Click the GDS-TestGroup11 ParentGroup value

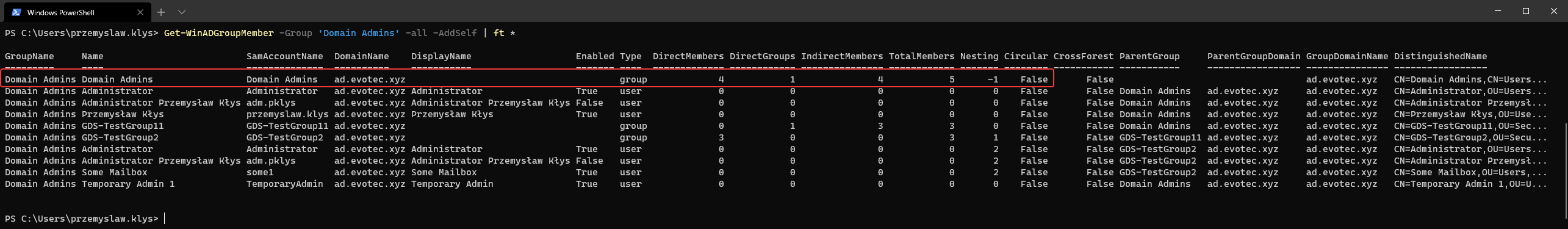pyautogui.click(x=1160, y=137)
